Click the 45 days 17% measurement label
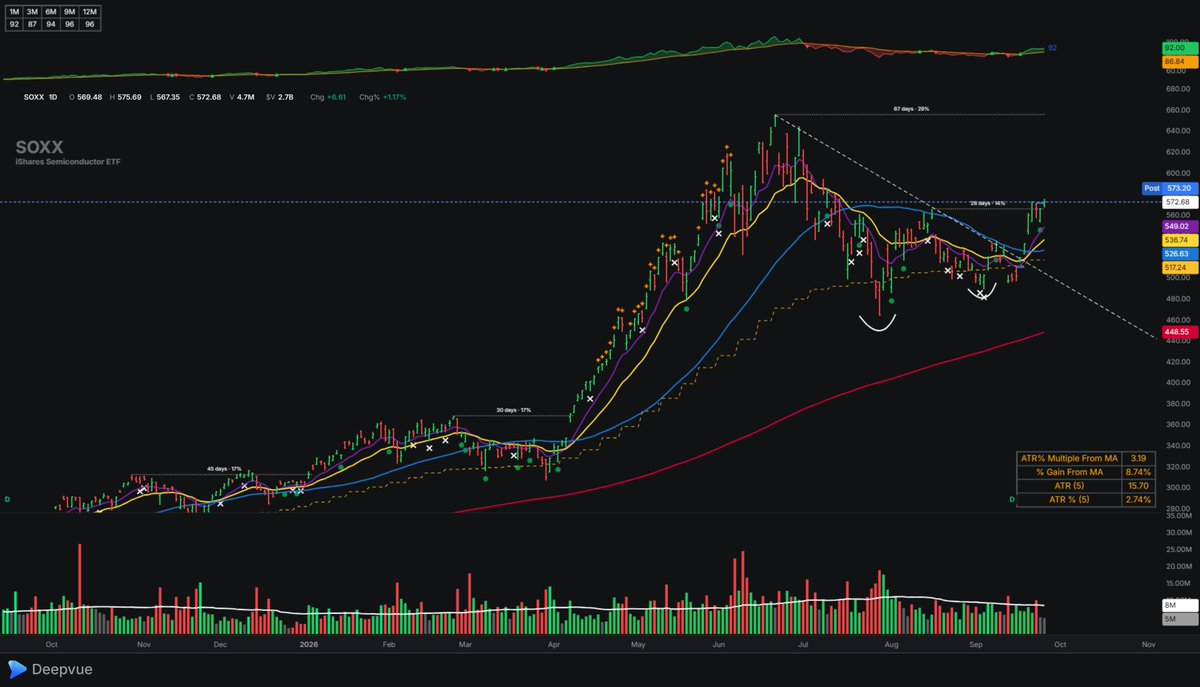Image resolution: width=1200 pixels, height=687 pixels. 223,469
